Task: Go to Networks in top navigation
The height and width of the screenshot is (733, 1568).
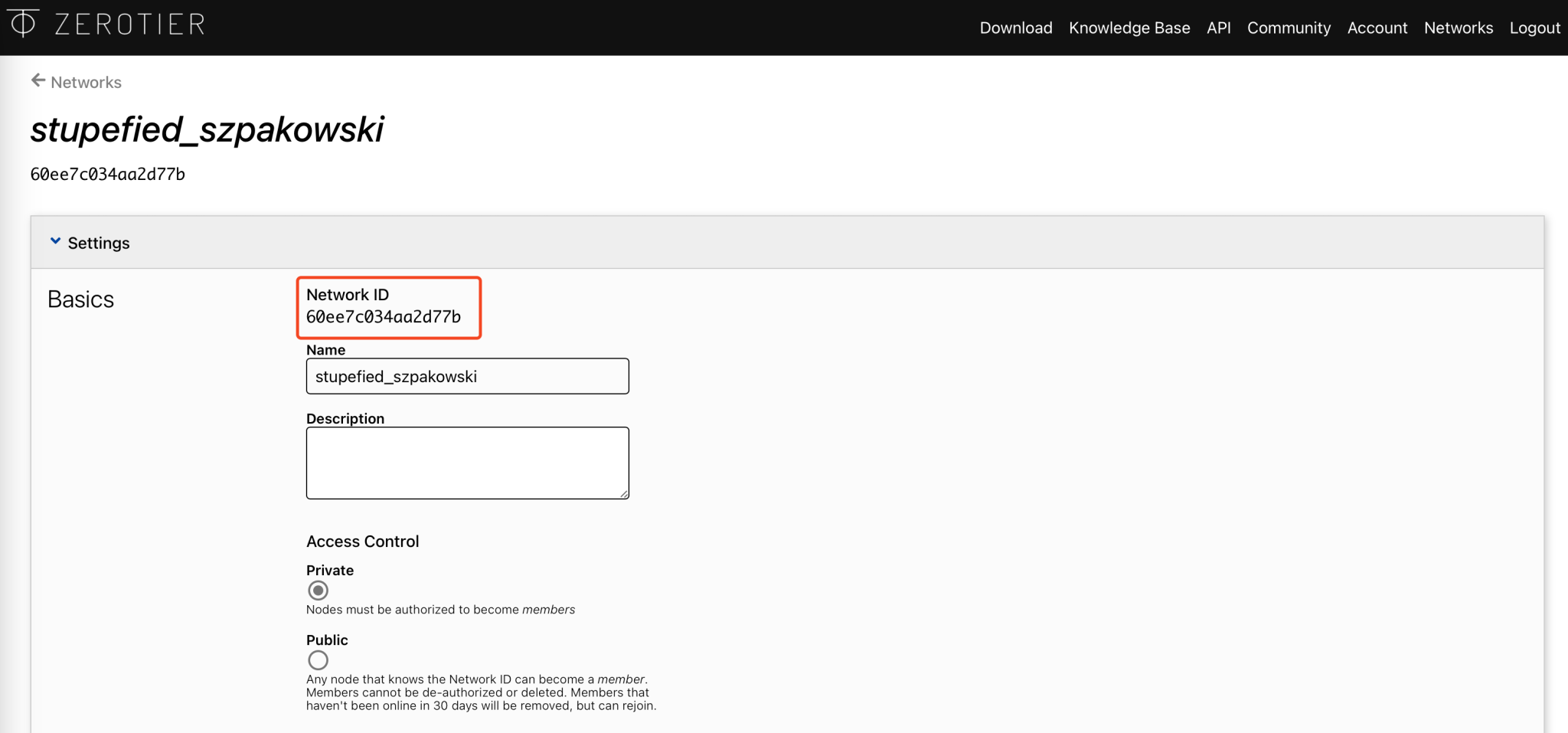Action: [1459, 28]
